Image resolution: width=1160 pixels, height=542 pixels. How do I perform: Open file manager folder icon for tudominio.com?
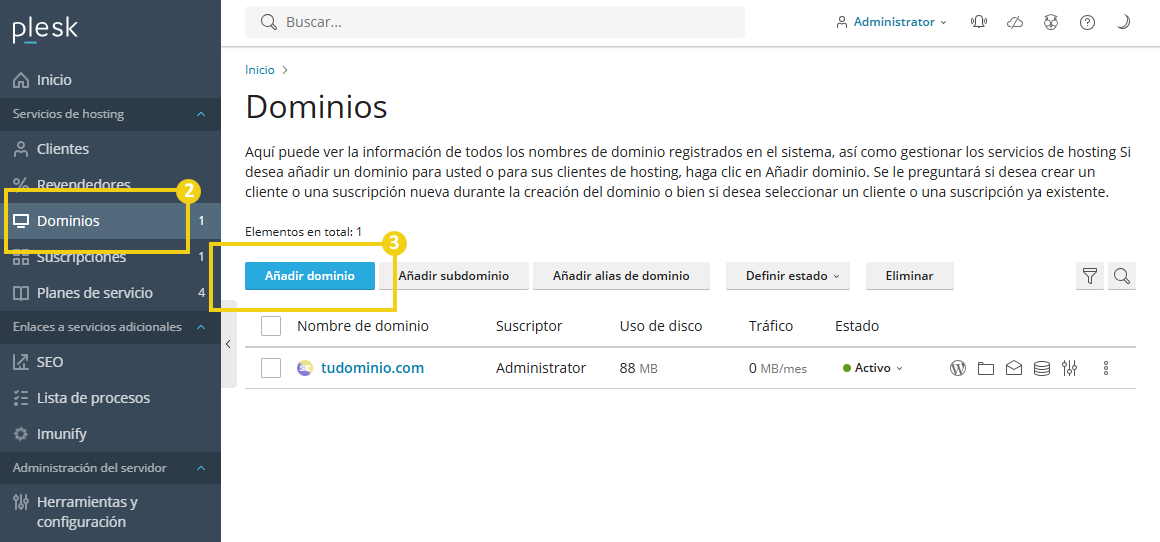985,367
